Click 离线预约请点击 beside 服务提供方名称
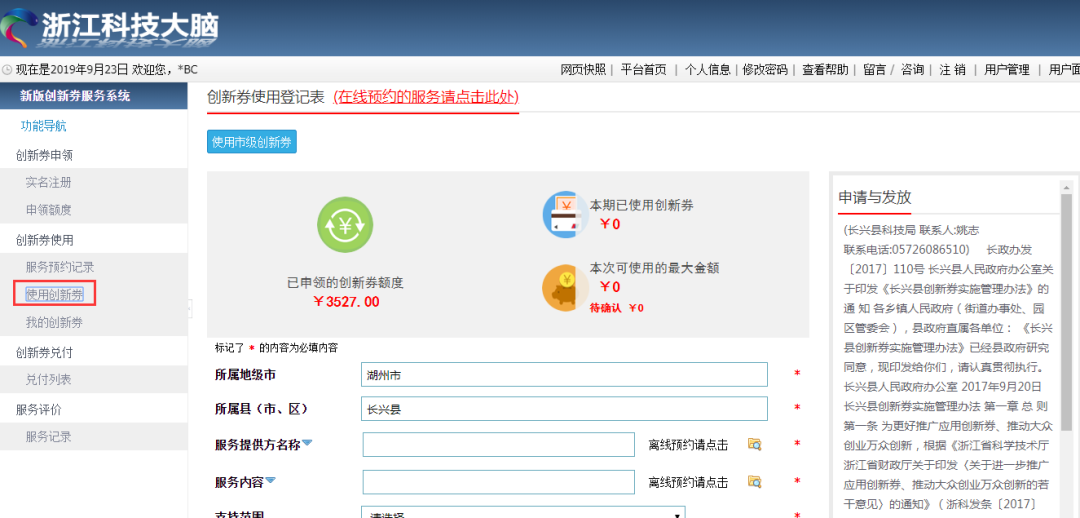The height and width of the screenshot is (518, 1080). [688, 445]
